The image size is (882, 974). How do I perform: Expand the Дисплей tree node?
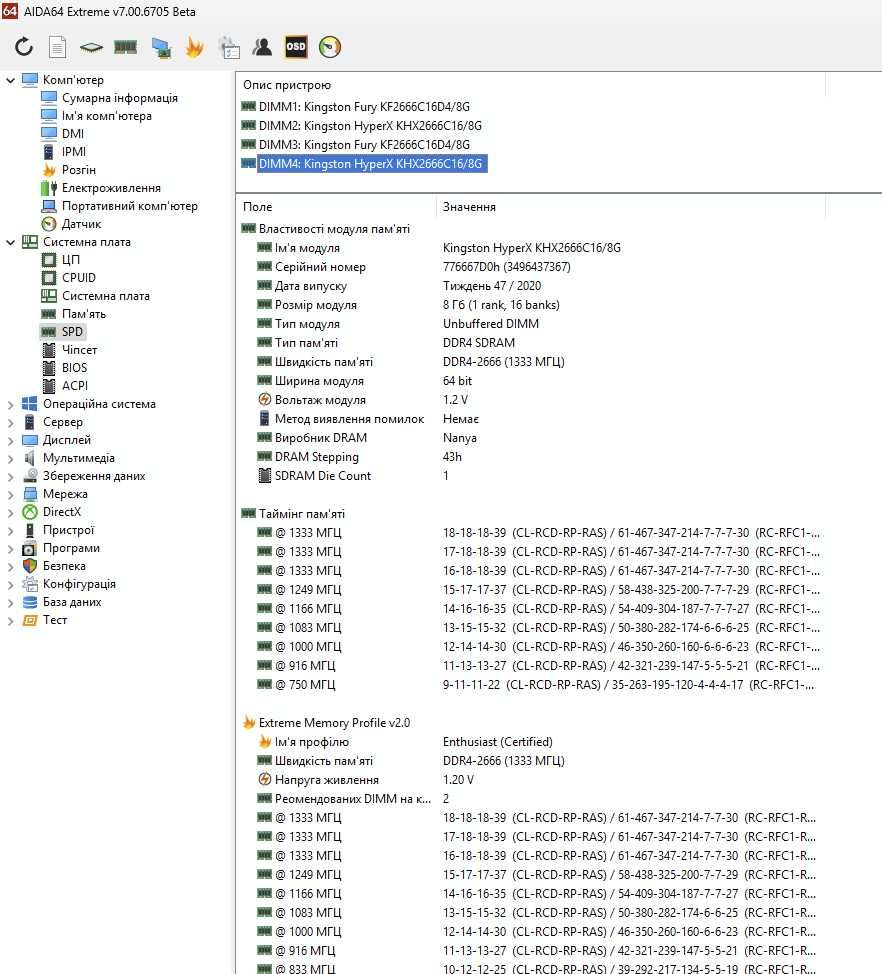click(x=10, y=441)
